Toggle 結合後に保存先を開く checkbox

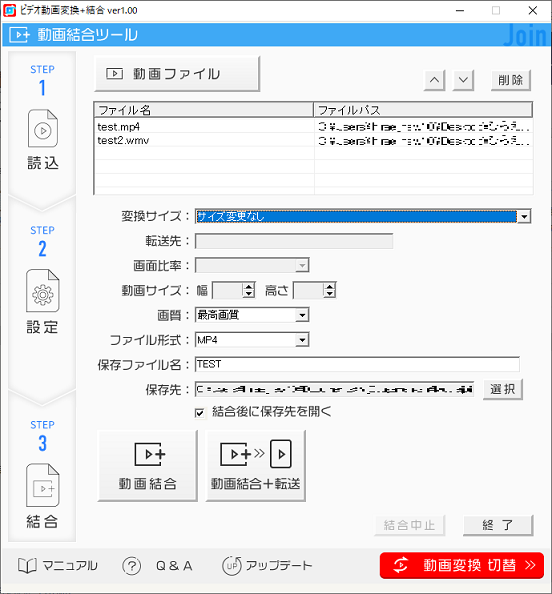coord(200,413)
